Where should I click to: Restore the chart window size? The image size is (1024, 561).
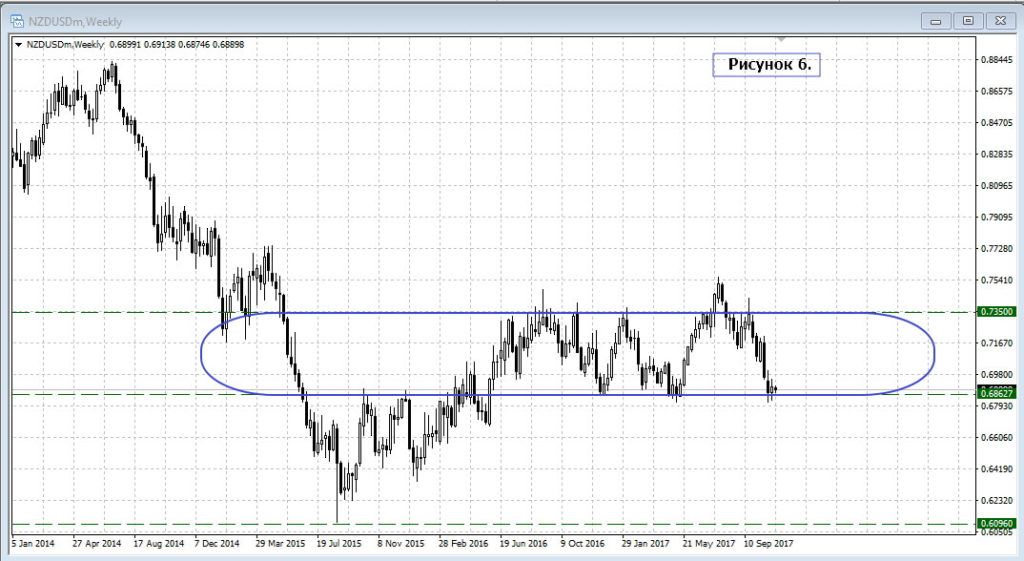click(967, 19)
